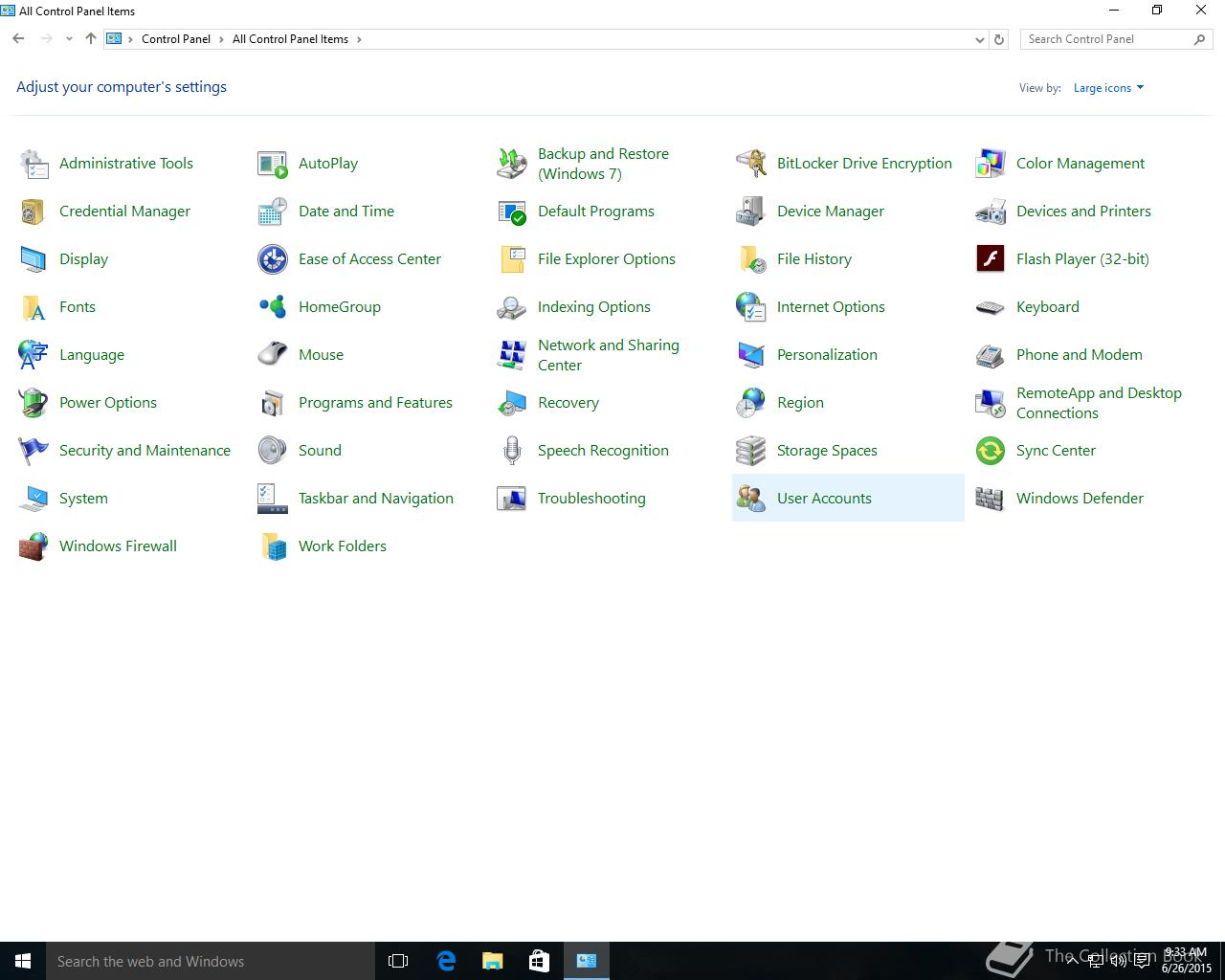Open the User Accounts link
This screenshot has height=980, width=1225.
pyautogui.click(x=824, y=499)
